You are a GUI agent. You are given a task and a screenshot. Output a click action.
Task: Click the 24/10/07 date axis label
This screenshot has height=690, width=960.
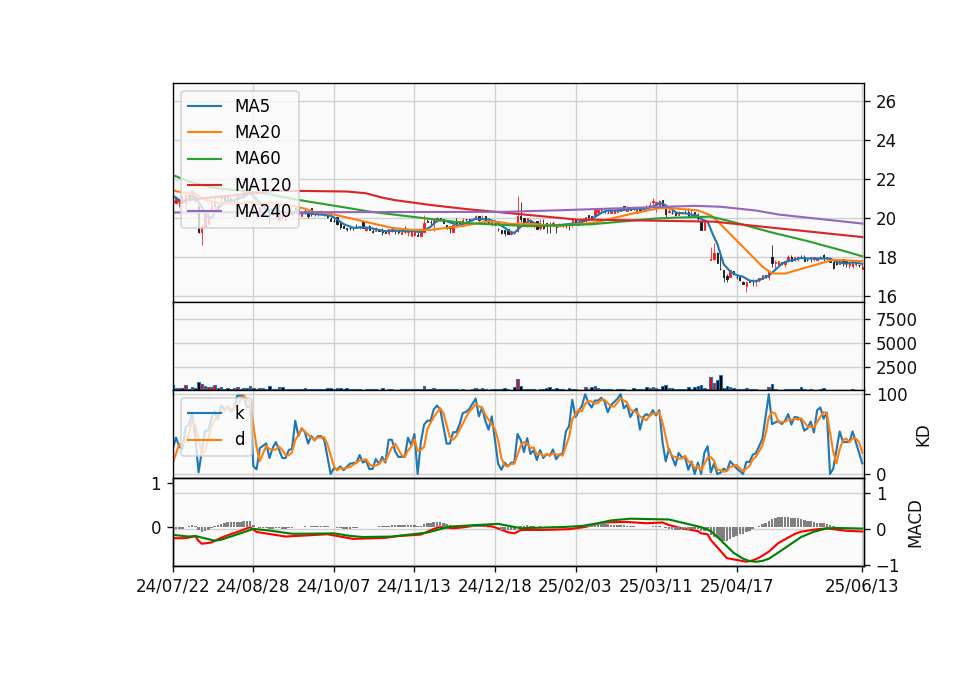pyautogui.click(x=334, y=586)
